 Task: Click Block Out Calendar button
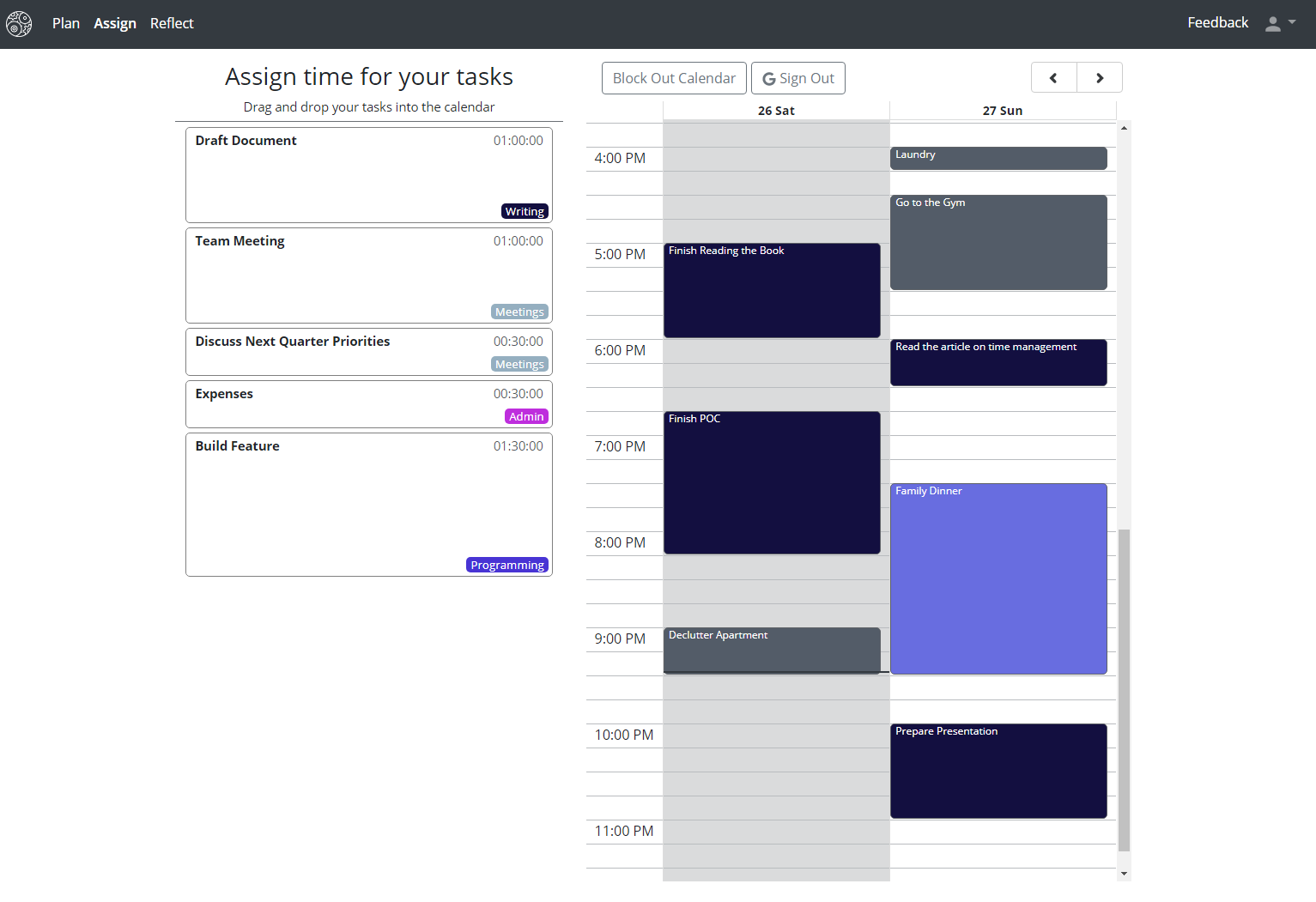[x=674, y=78]
